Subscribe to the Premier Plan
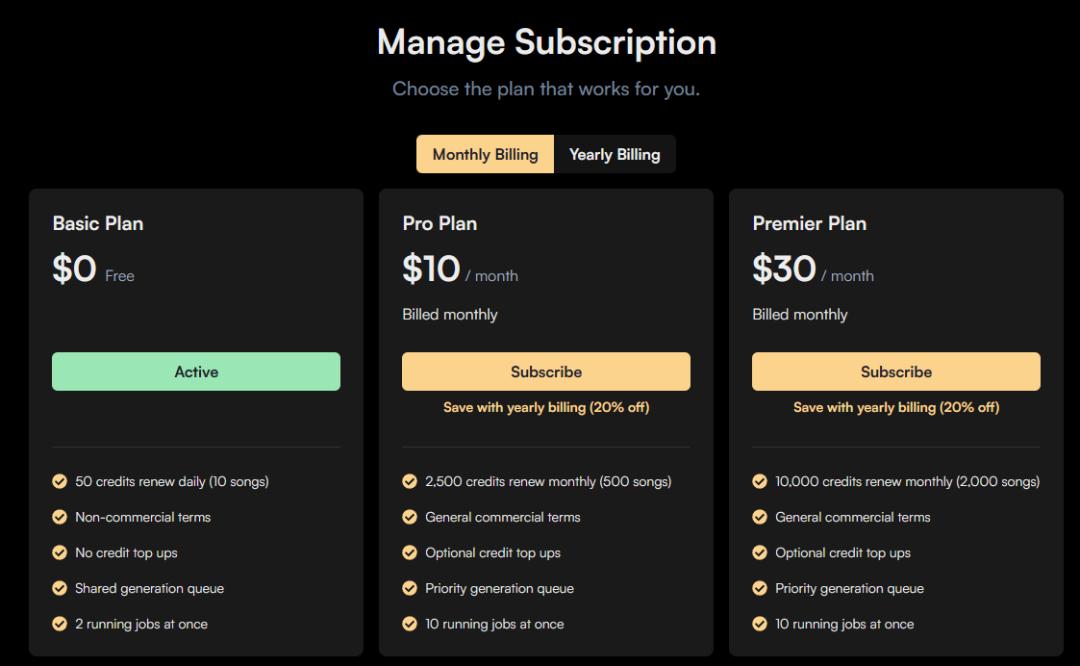The image size is (1080, 666). tap(896, 372)
